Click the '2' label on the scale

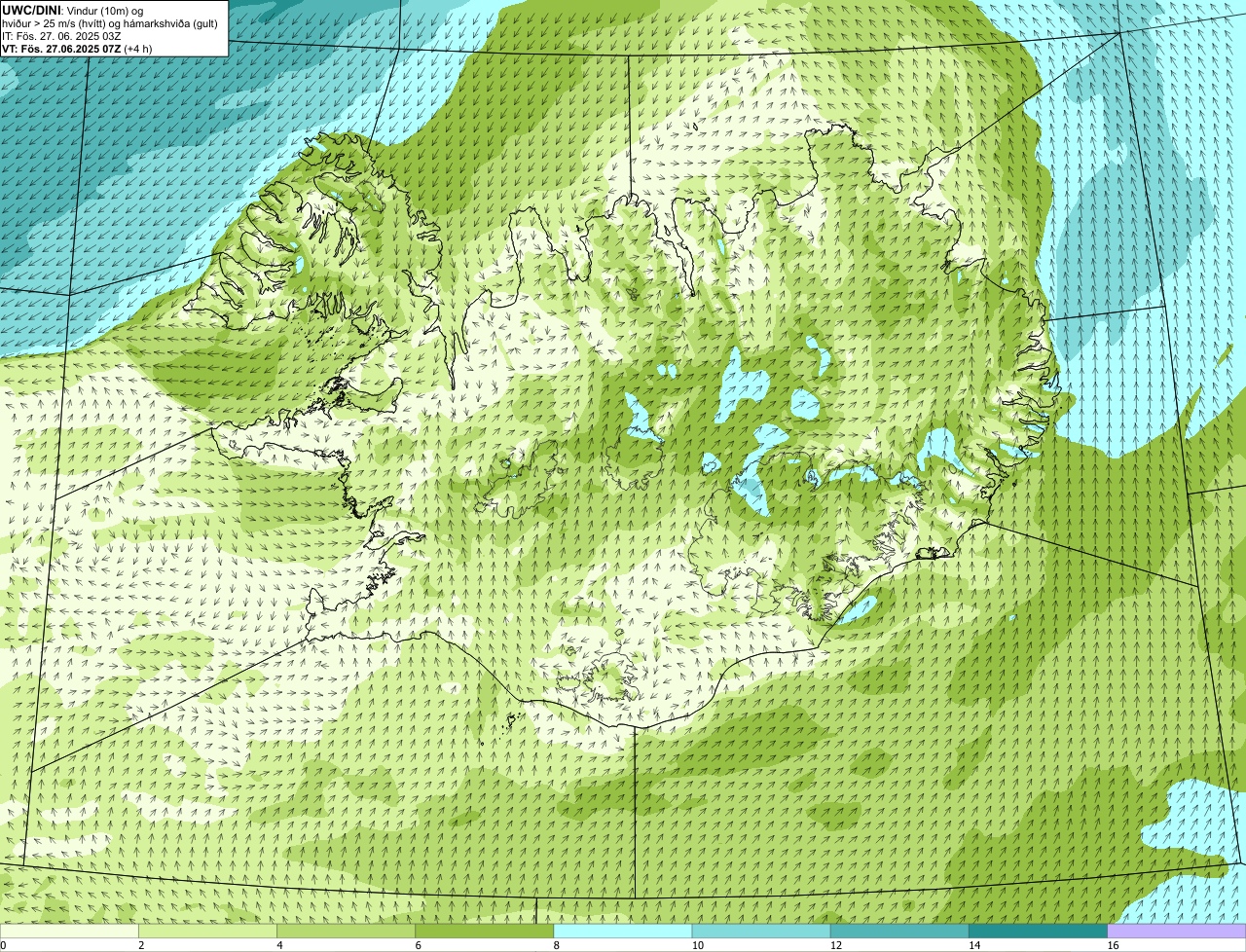(141, 945)
